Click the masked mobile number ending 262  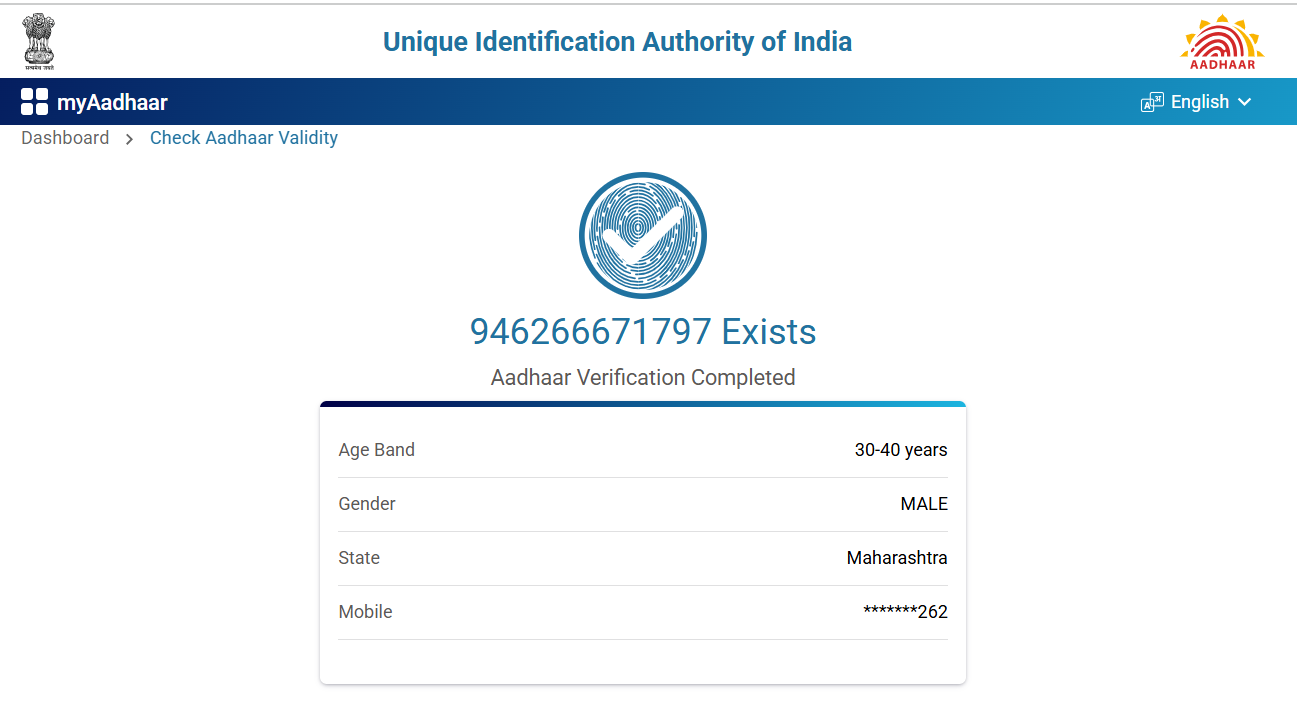tap(905, 612)
